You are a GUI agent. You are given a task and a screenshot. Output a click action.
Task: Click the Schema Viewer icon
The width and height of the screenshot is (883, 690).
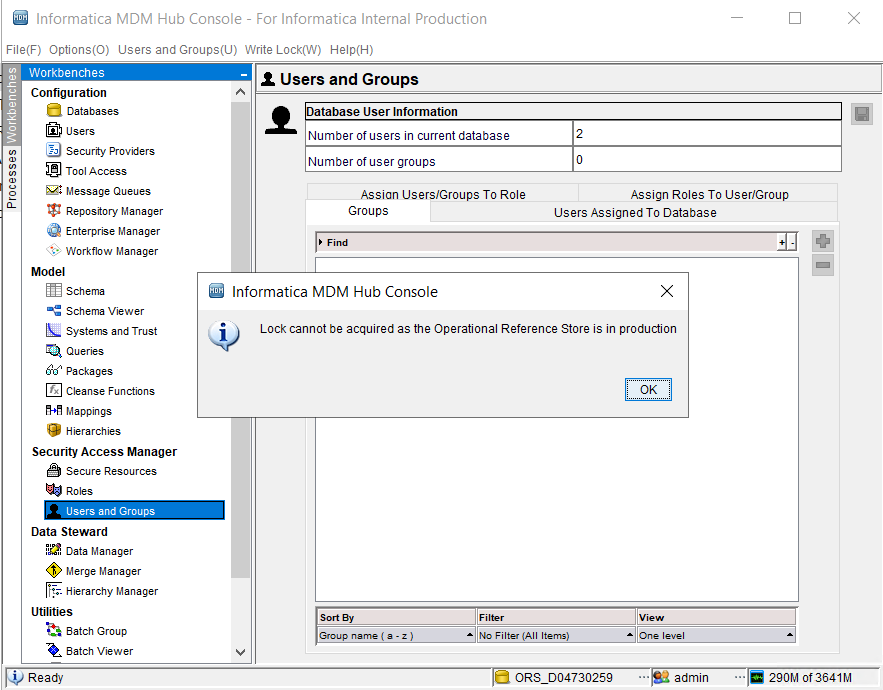[x=53, y=310]
